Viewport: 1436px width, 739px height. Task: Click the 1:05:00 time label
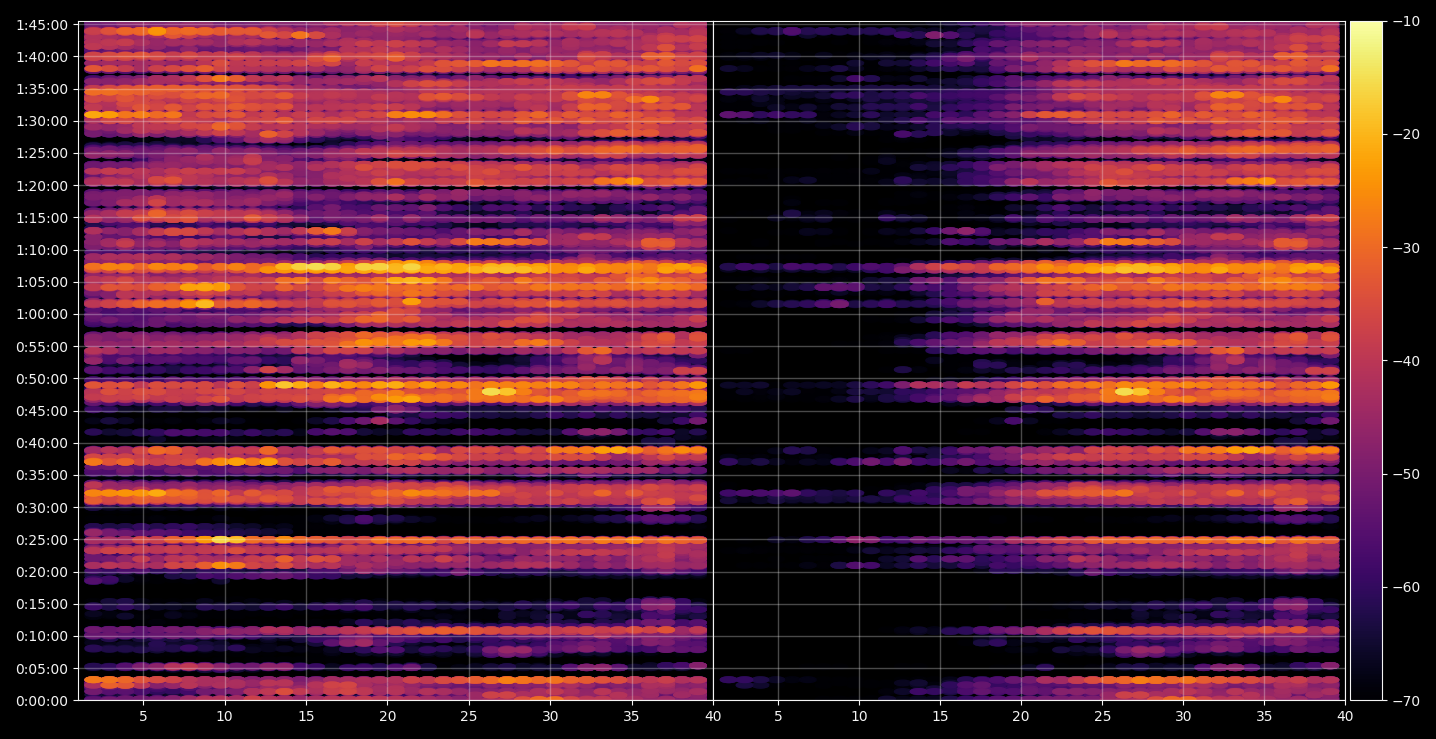pyautogui.click(x=42, y=282)
